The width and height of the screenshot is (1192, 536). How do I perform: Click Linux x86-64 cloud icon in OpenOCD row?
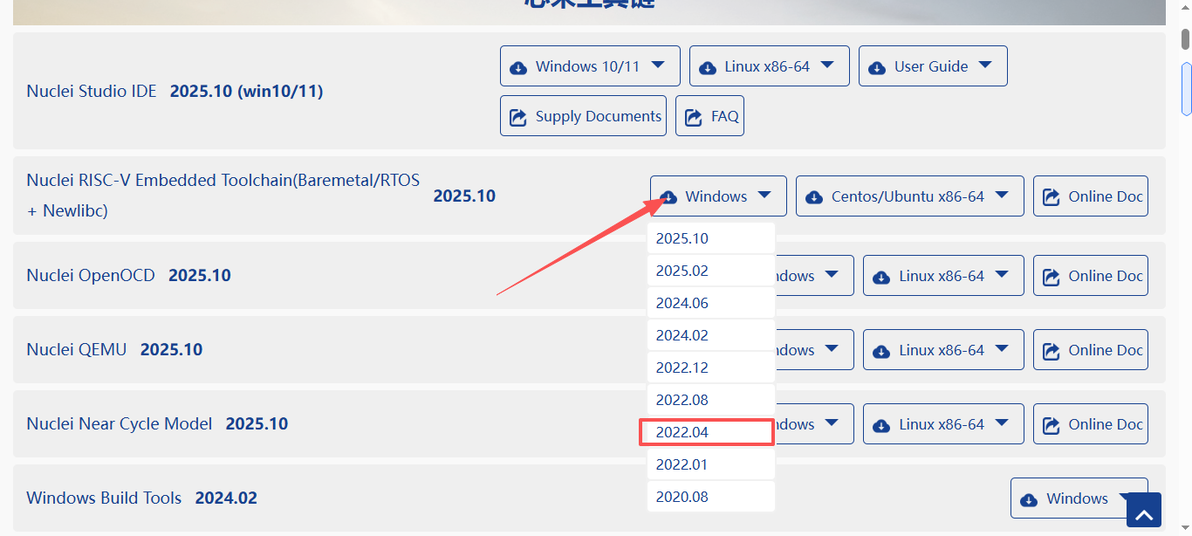click(882, 277)
